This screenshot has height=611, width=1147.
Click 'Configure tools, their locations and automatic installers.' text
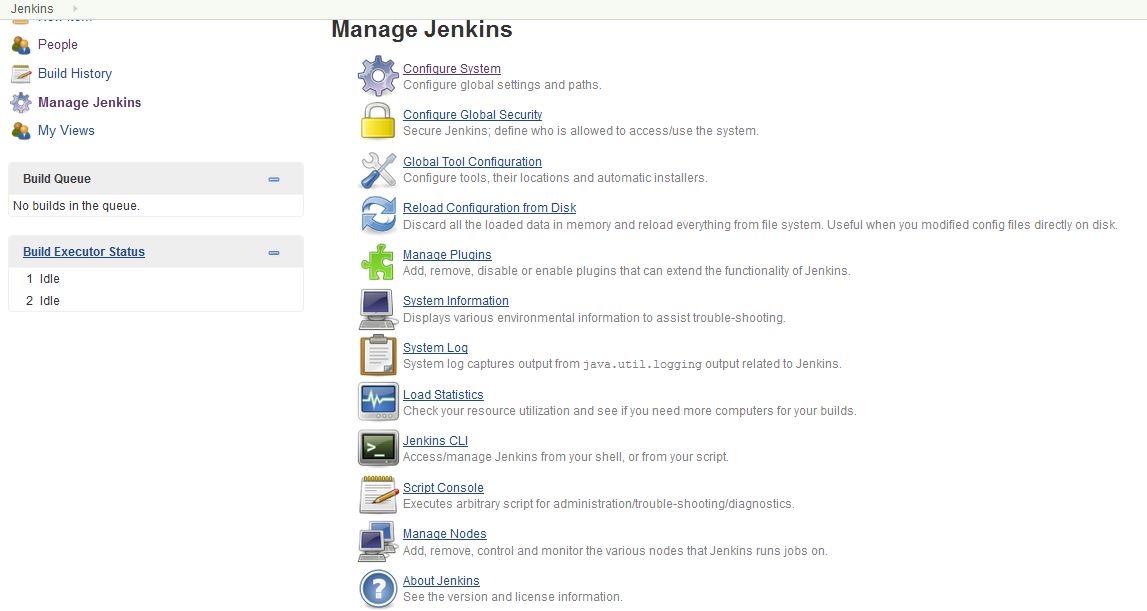click(555, 178)
